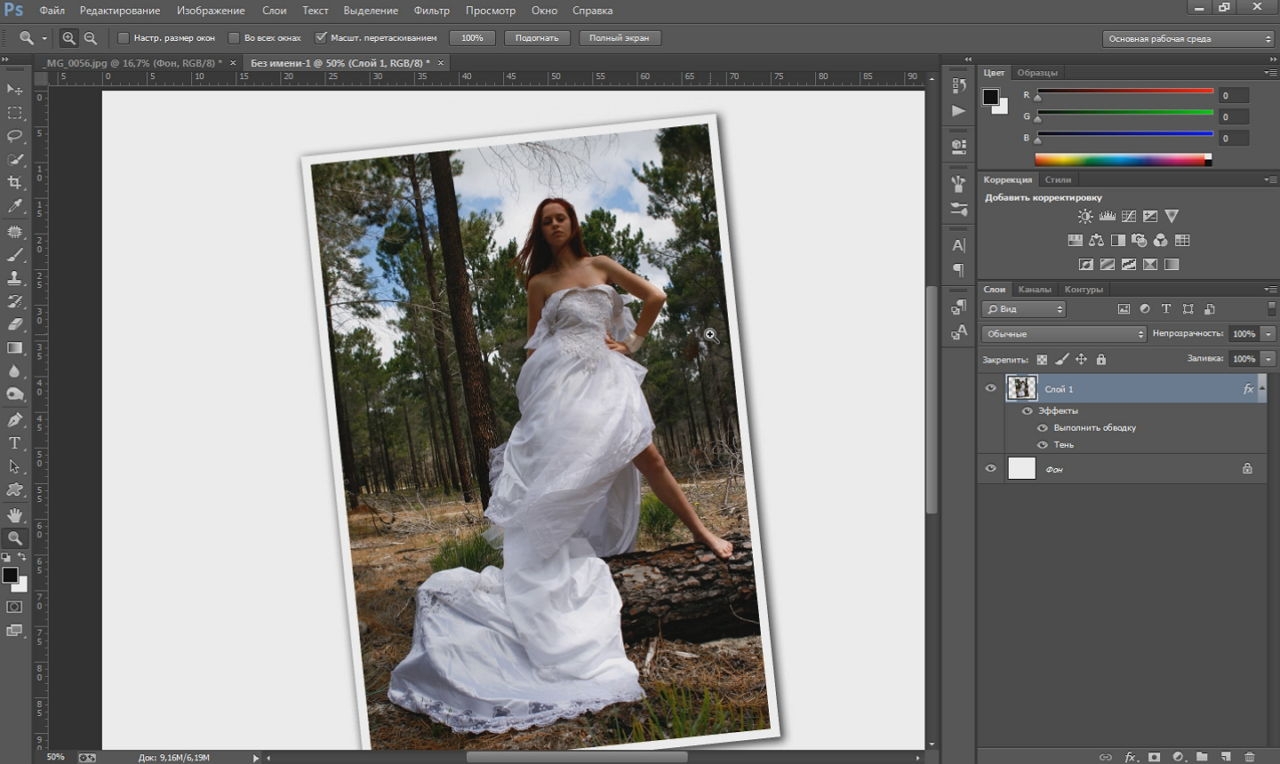This screenshot has width=1280, height=764.
Task: Open the Color panel menu
Action: [1271, 72]
